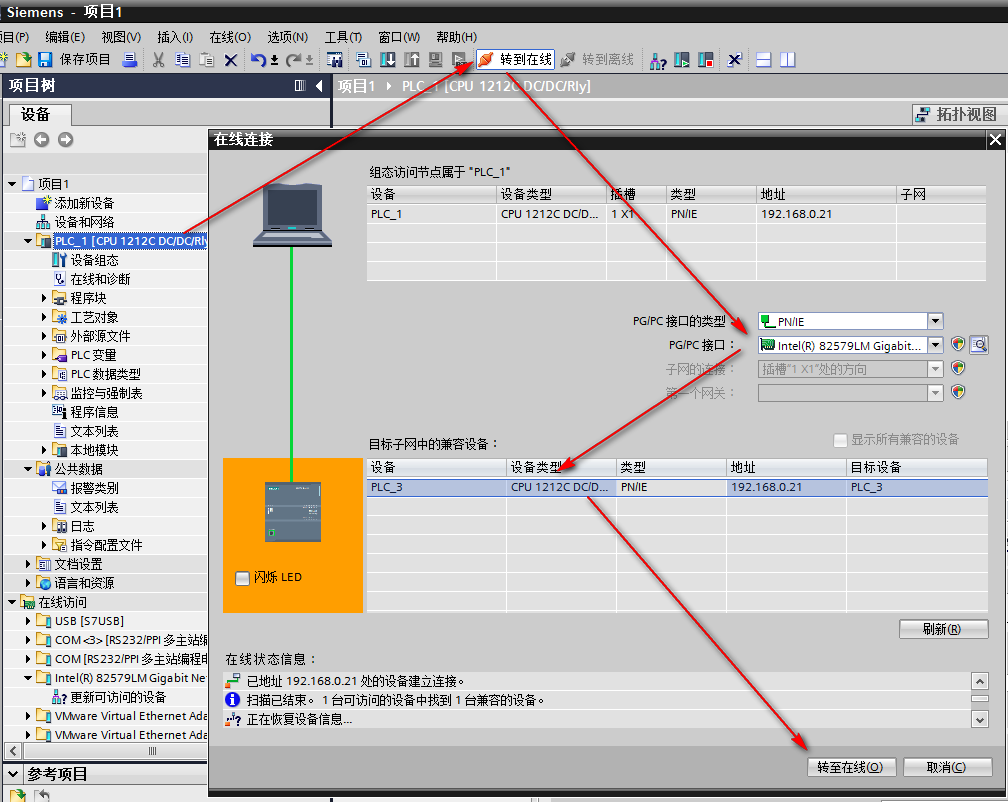Screen dimensions: 1008x802
Task: Click the Go offline (转到离线) button
Action: coord(597,60)
